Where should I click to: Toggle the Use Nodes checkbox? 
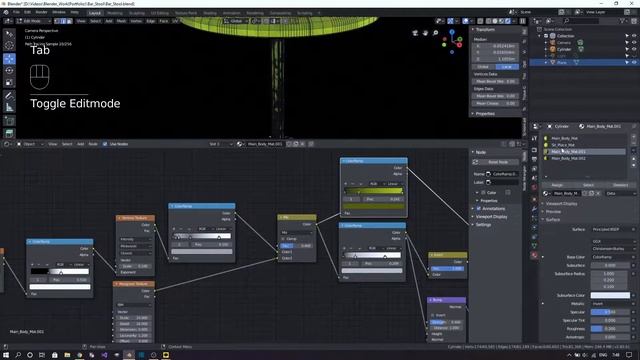pos(105,144)
